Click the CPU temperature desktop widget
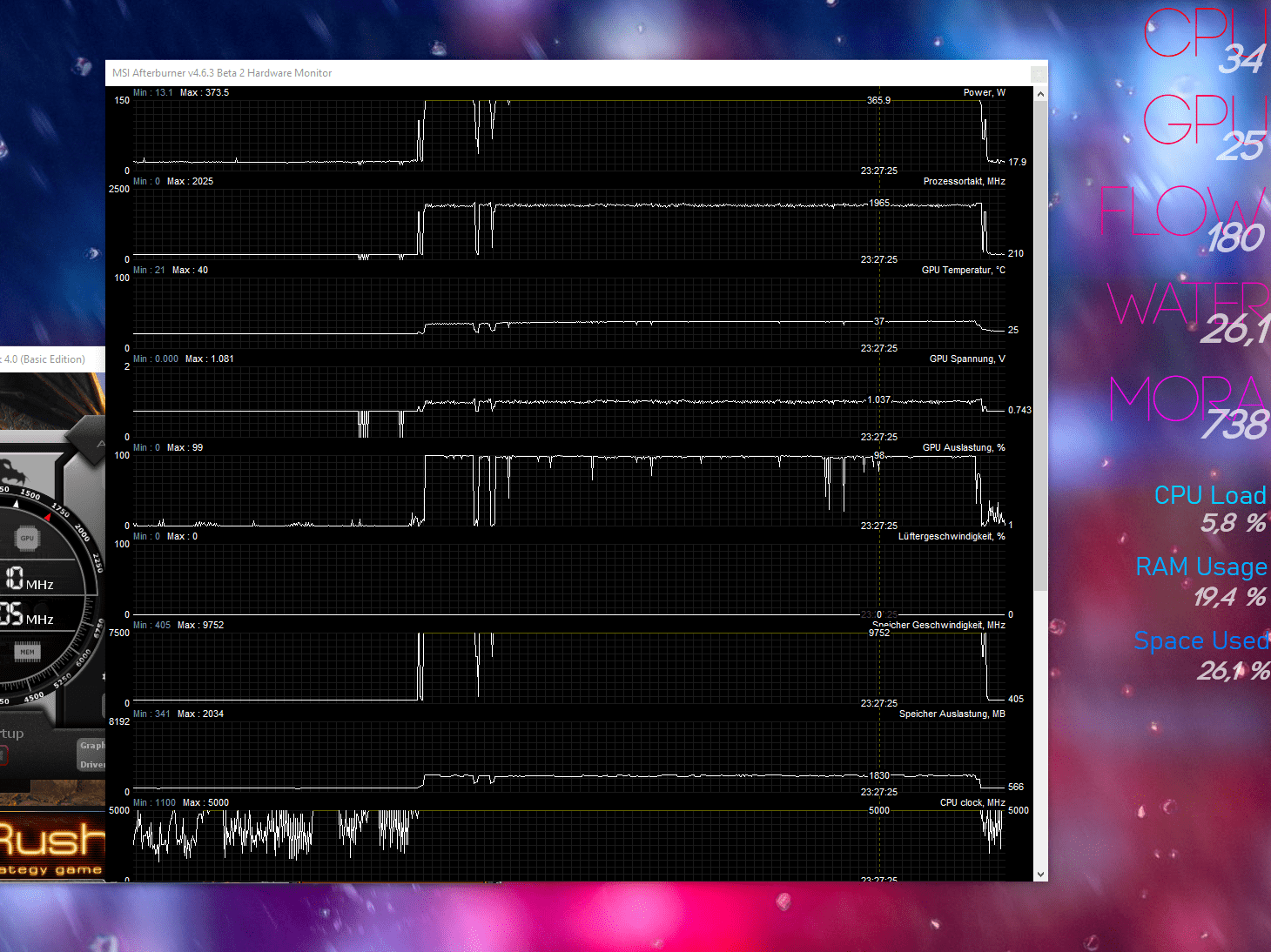Screen dimensions: 1271x952 (1206, 41)
